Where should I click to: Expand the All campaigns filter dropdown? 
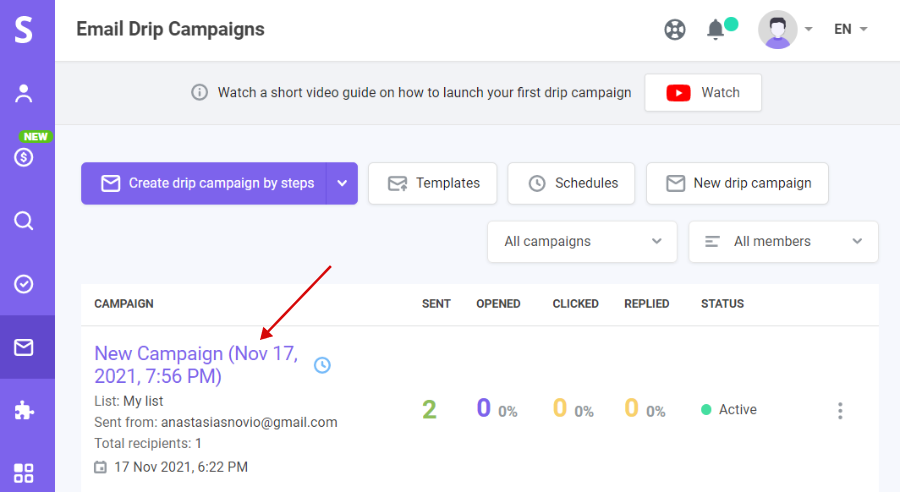pyautogui.click(x=582, y=242)
